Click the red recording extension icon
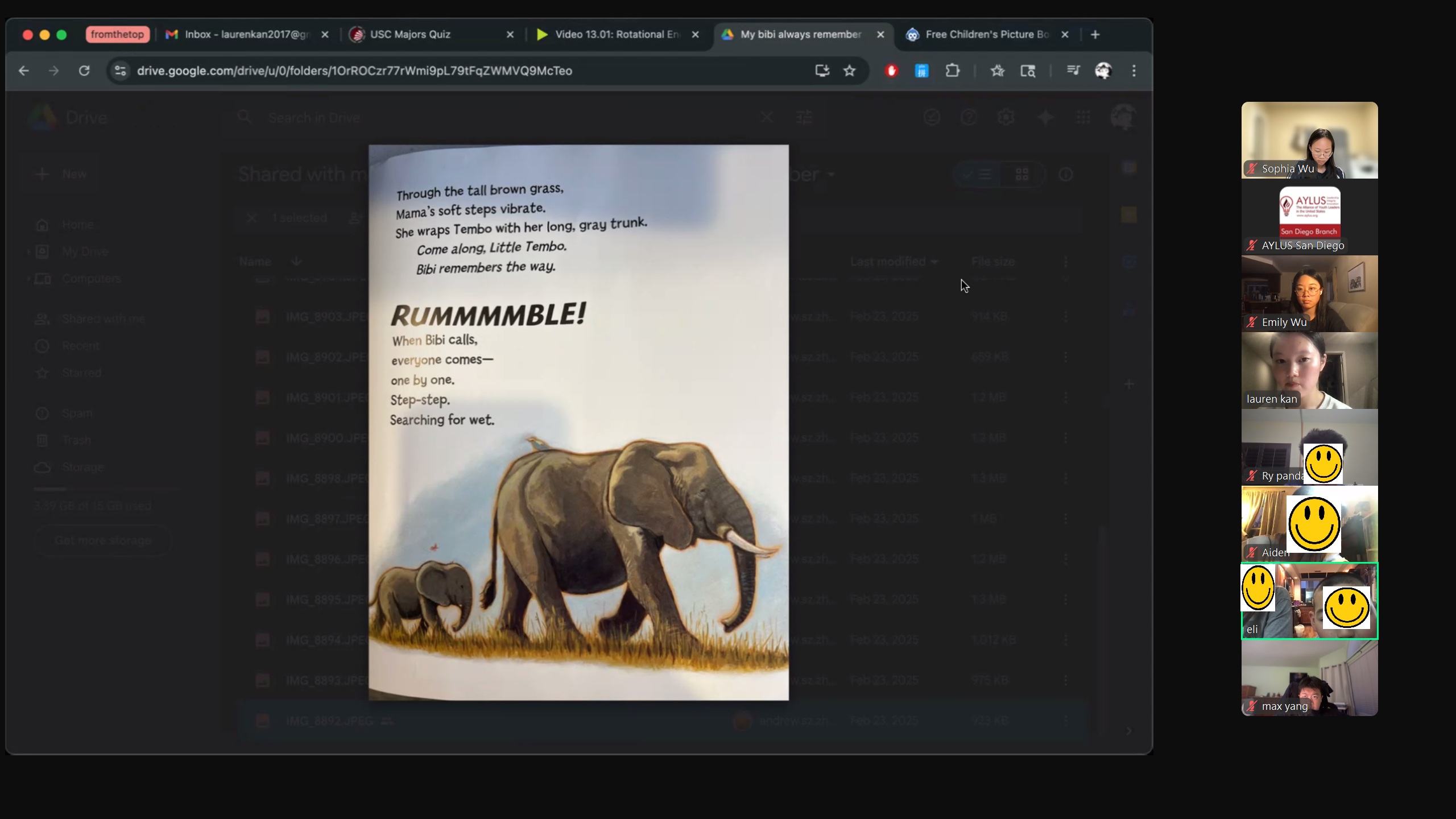 point(891,71)
